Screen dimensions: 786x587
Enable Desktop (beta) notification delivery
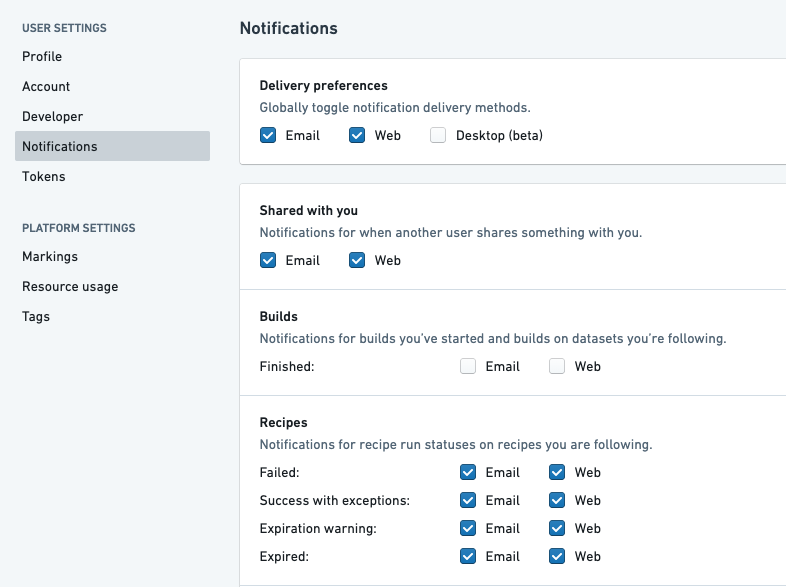click(438, 135)
